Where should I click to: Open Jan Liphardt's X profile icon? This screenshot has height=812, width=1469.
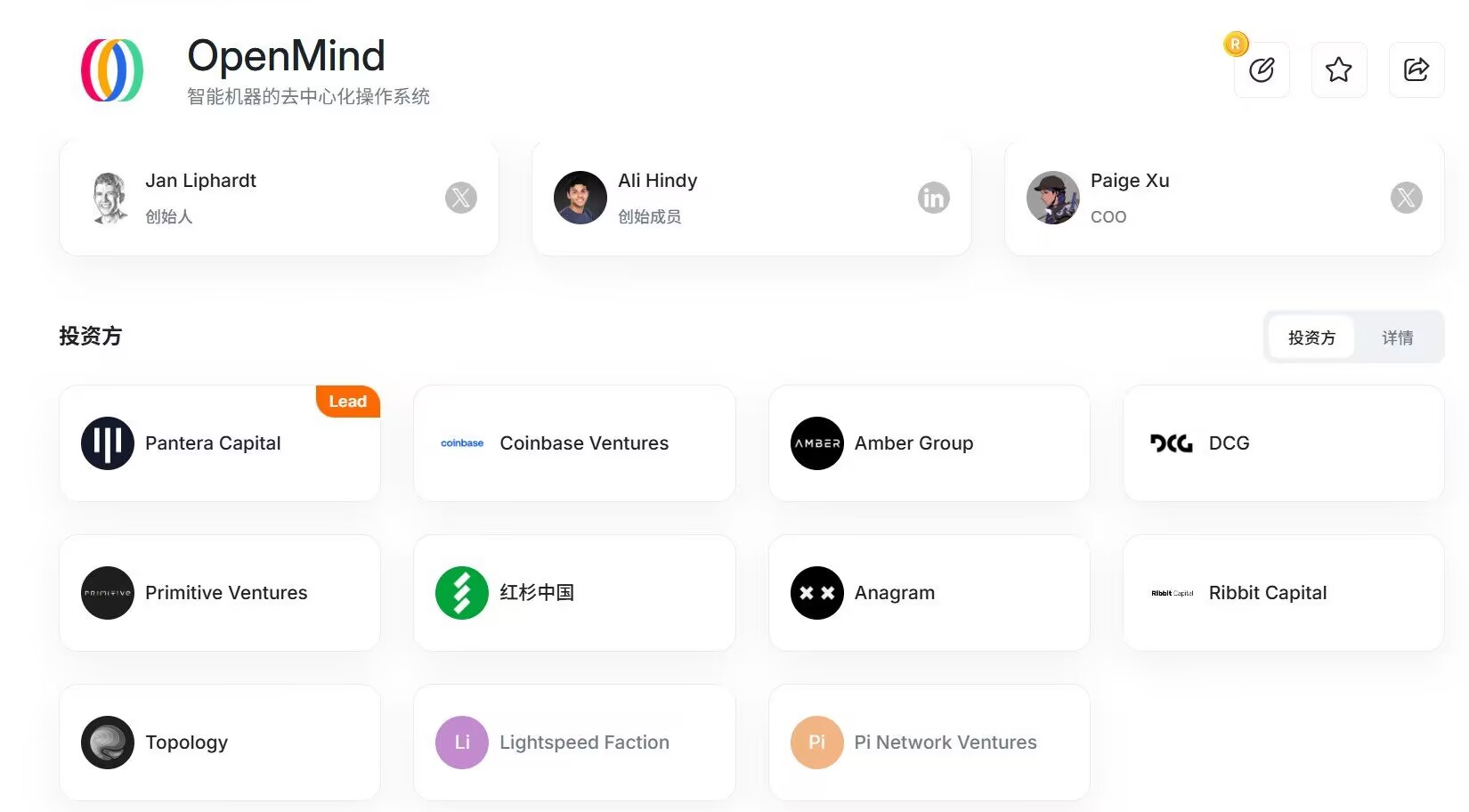[461, 198]
